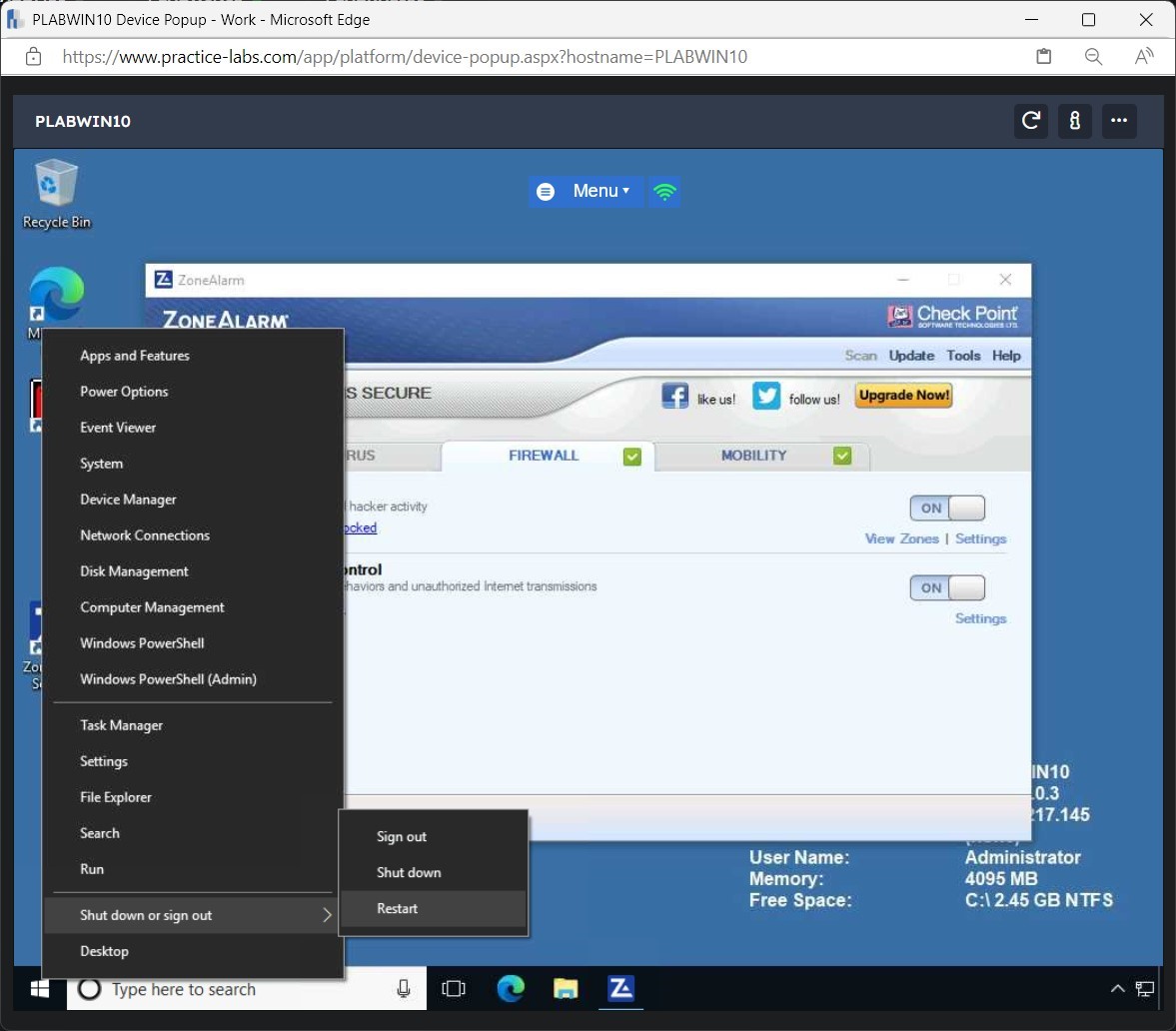Open File Explorer from the taskbar
The image size is (1176, 1031).
pyautogui.click(x=566, y=989)
